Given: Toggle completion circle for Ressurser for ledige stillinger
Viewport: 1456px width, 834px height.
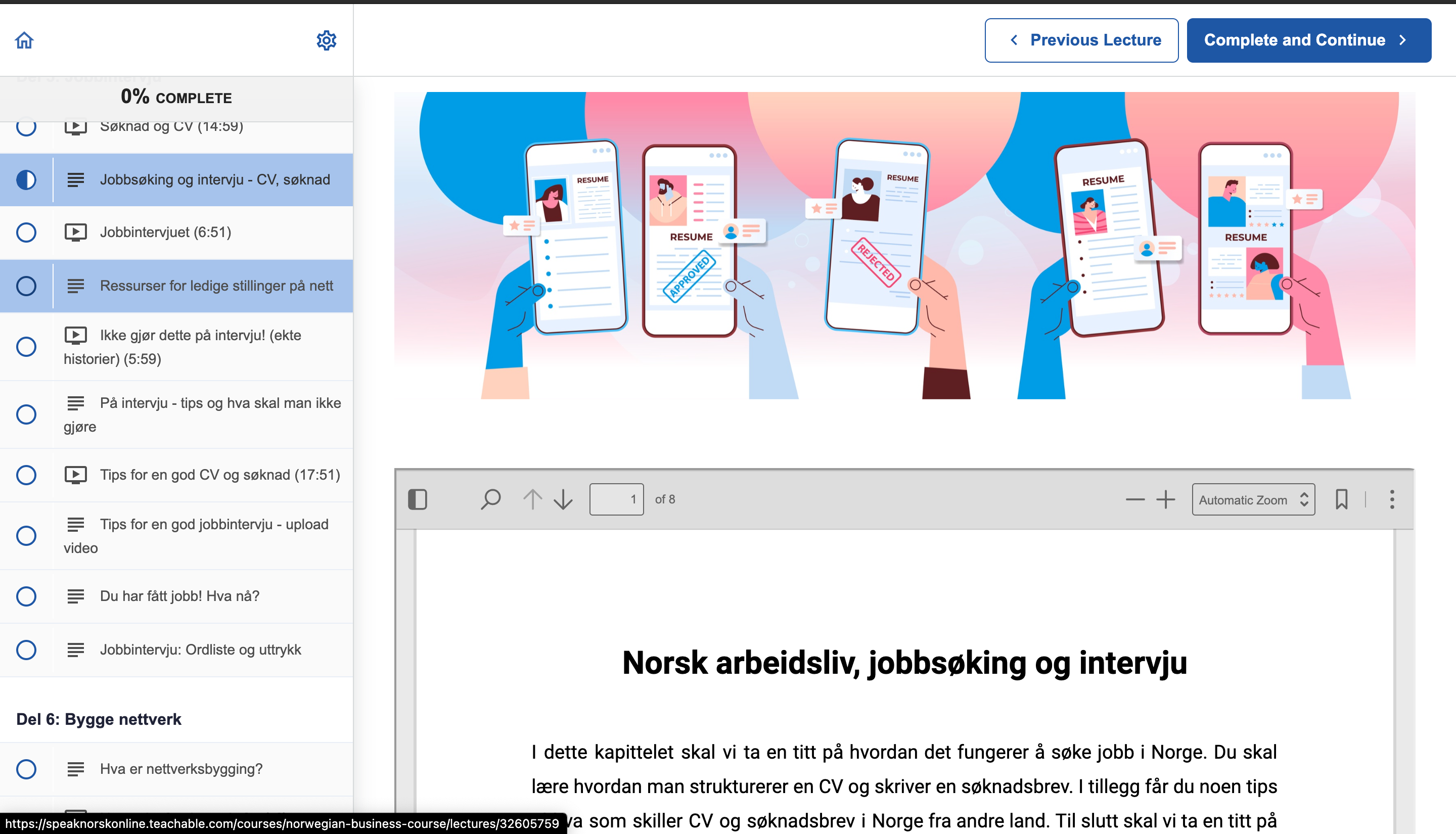Looking at the screenshot, I should point(26,286).
